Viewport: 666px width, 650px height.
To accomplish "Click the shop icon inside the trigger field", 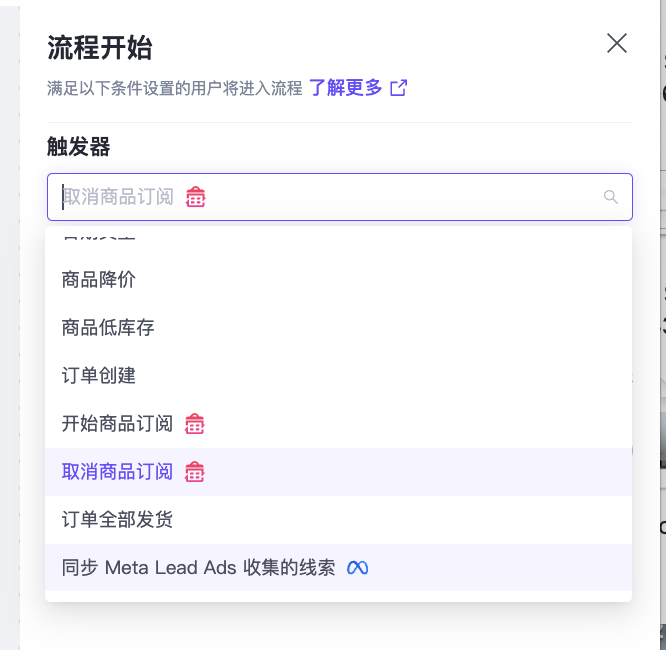I will (x=196, y=197).
